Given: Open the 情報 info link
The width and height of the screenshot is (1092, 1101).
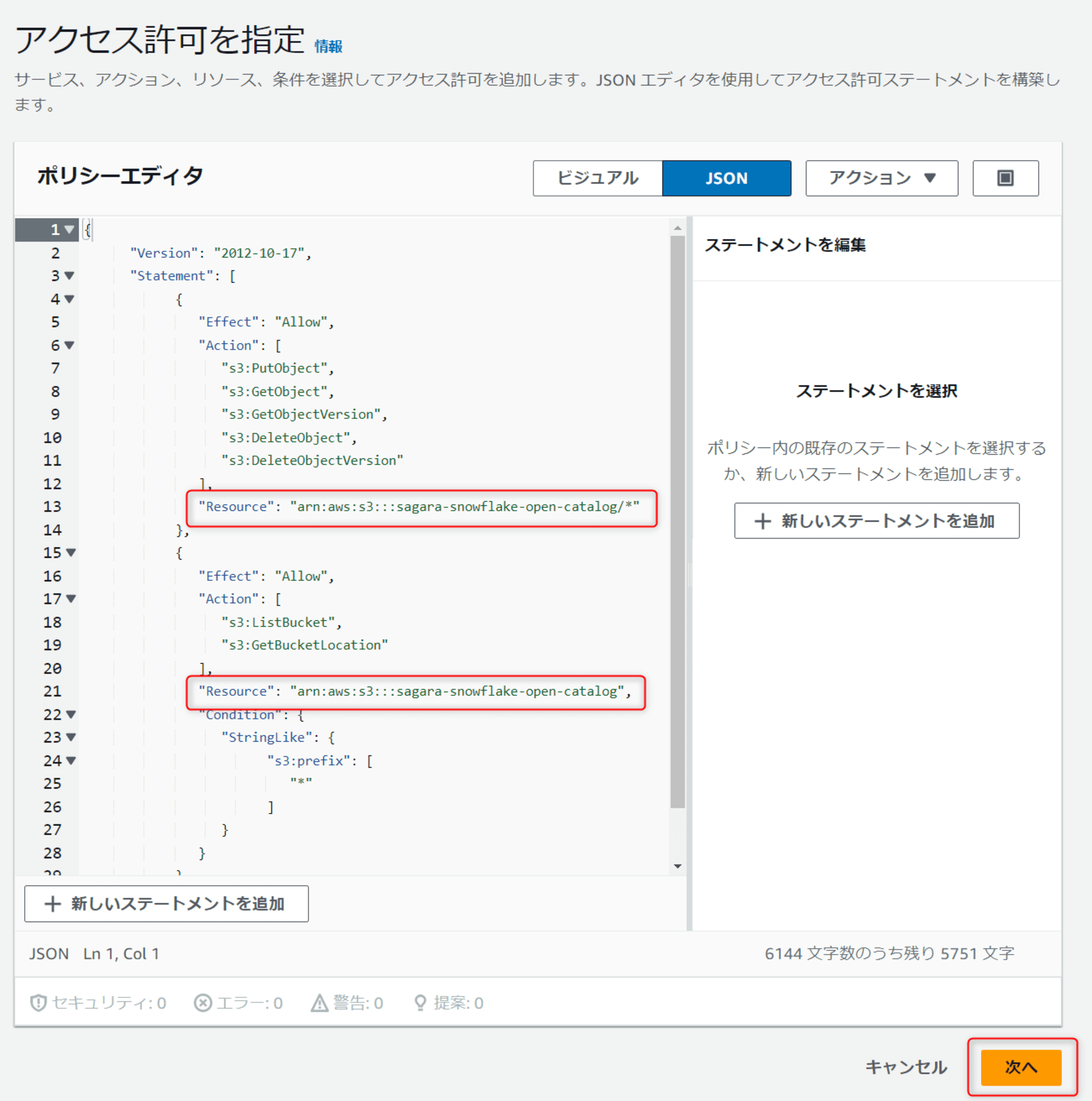Looking at the screenshot, I should [328, 46].
